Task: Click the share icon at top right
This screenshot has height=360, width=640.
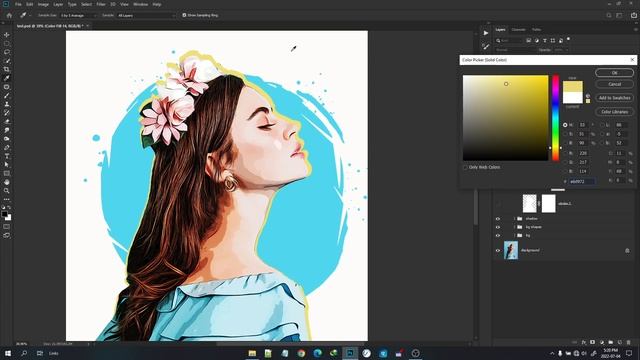Action: click(634, 15)
